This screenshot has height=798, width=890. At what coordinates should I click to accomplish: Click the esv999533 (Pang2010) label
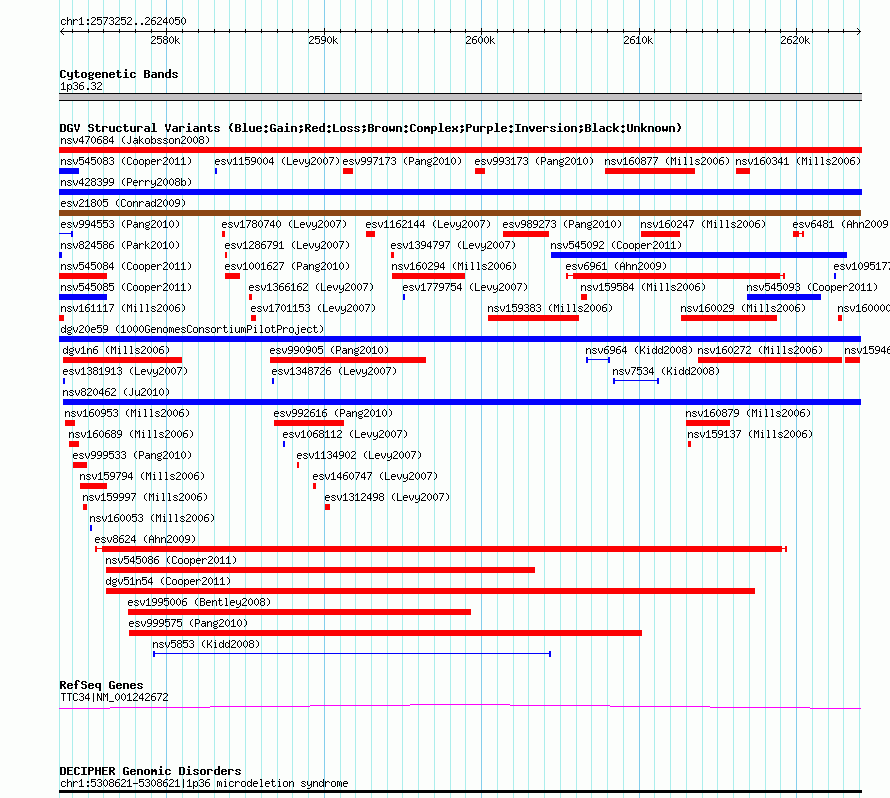click(x=132, y=455)
